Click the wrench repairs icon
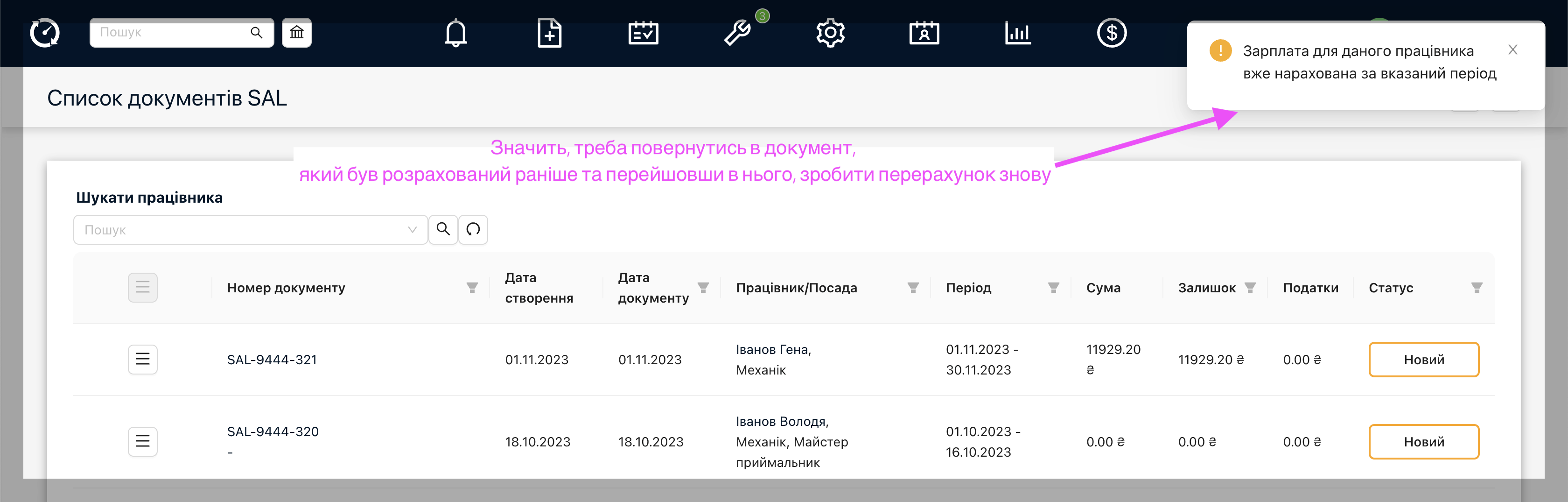Viewport: 1568px width, 502px height. pos(736,33)
